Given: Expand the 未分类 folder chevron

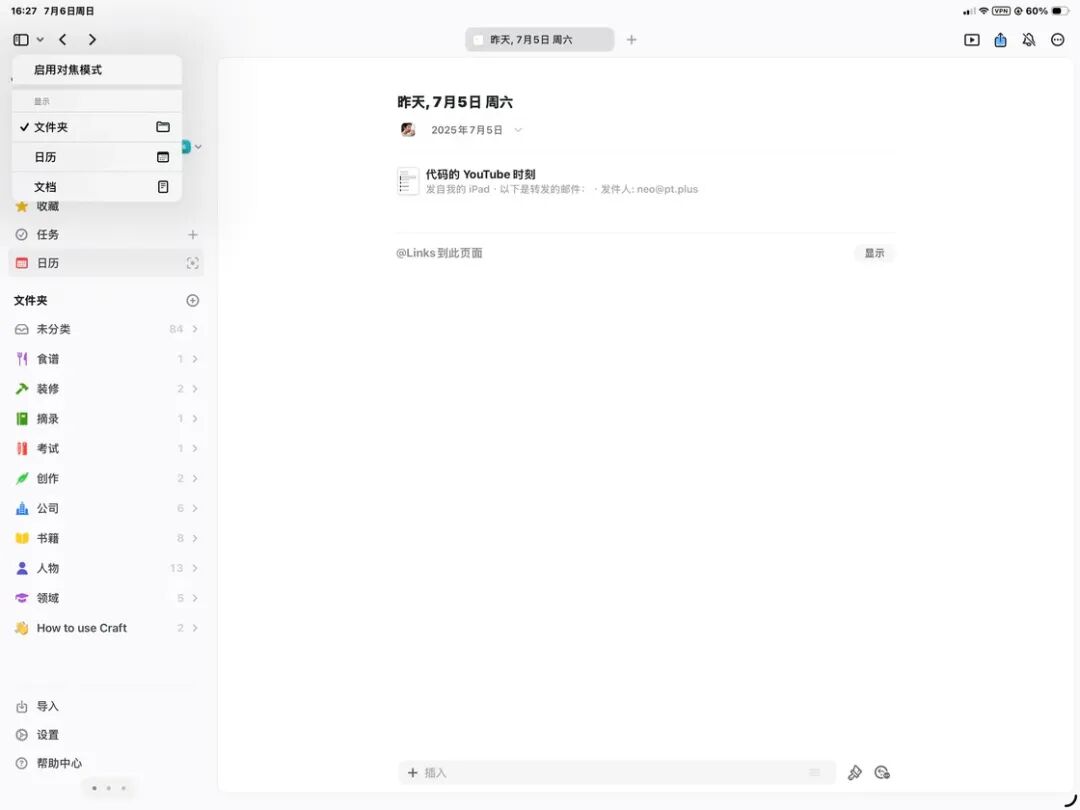Looking at the screenshot, I should (195, 329).
